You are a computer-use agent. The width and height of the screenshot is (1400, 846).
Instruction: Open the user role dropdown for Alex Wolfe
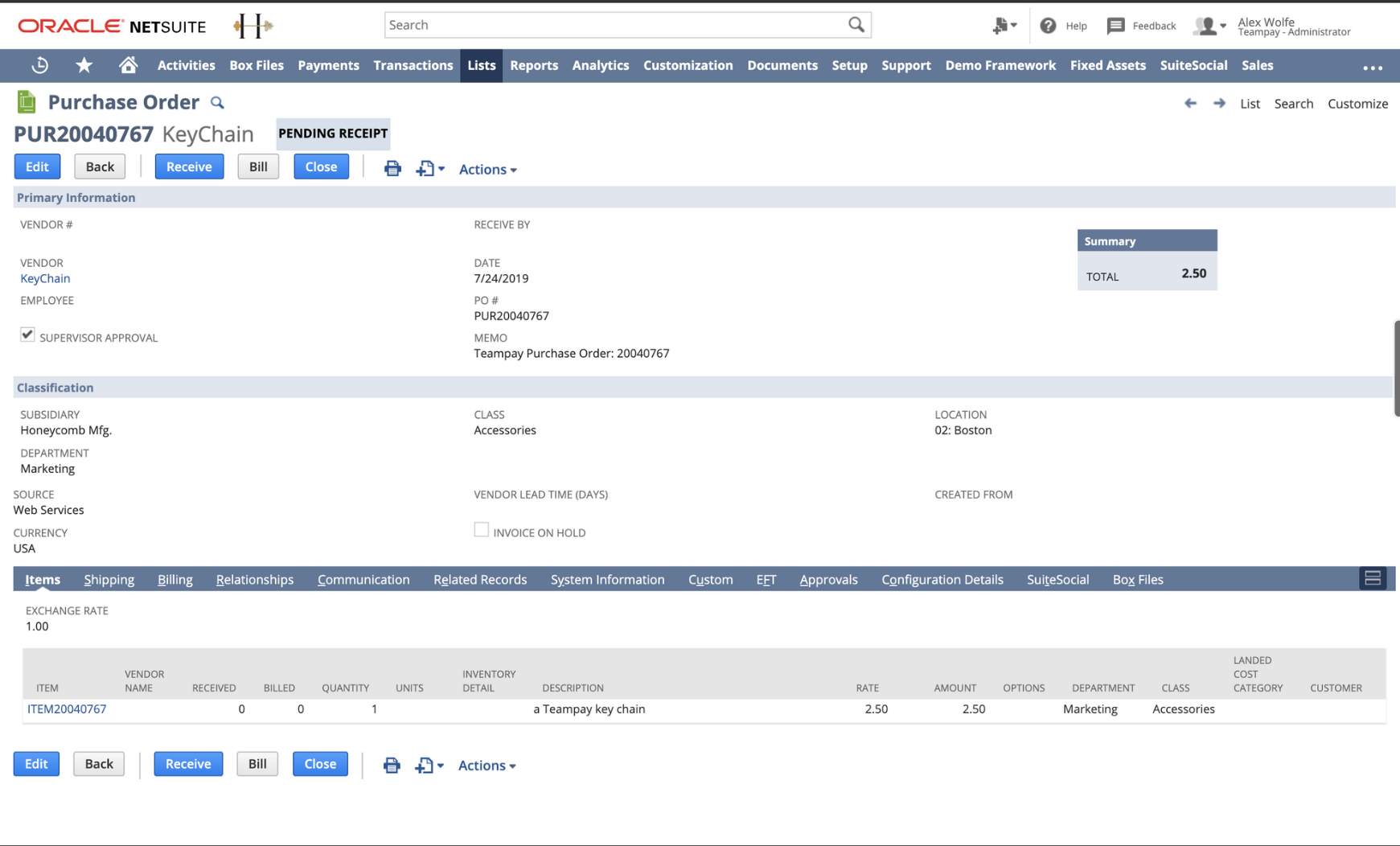click(x=1210, y=26)
